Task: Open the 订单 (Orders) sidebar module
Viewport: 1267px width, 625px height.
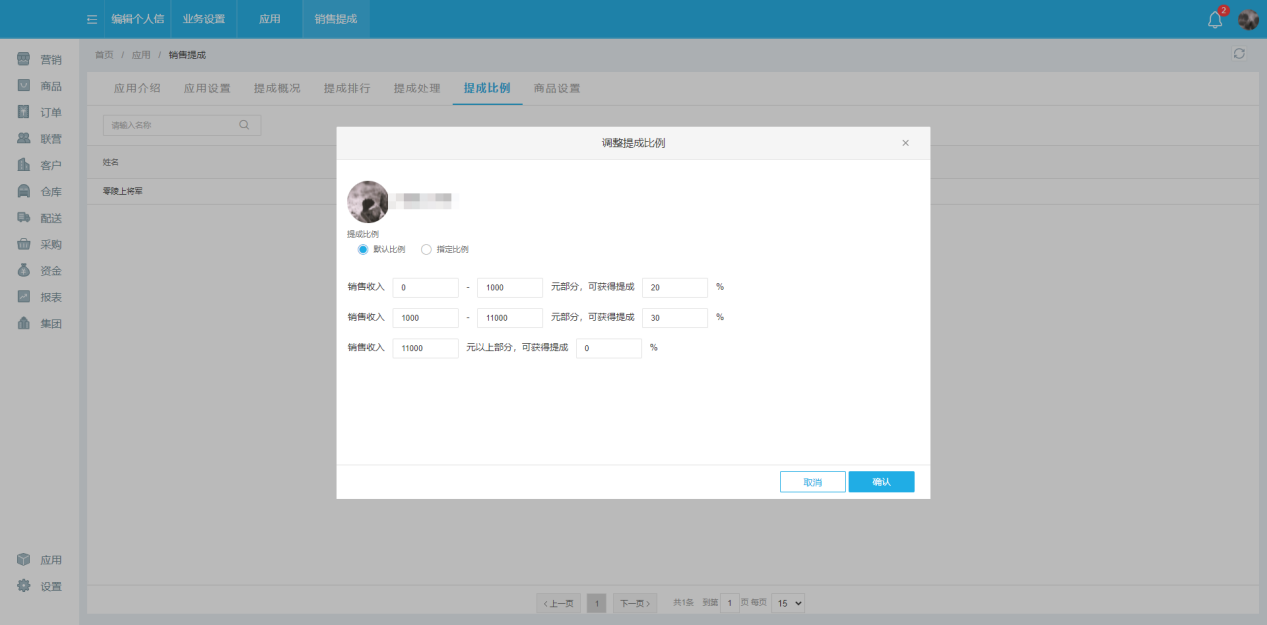Action: (38, 111)
